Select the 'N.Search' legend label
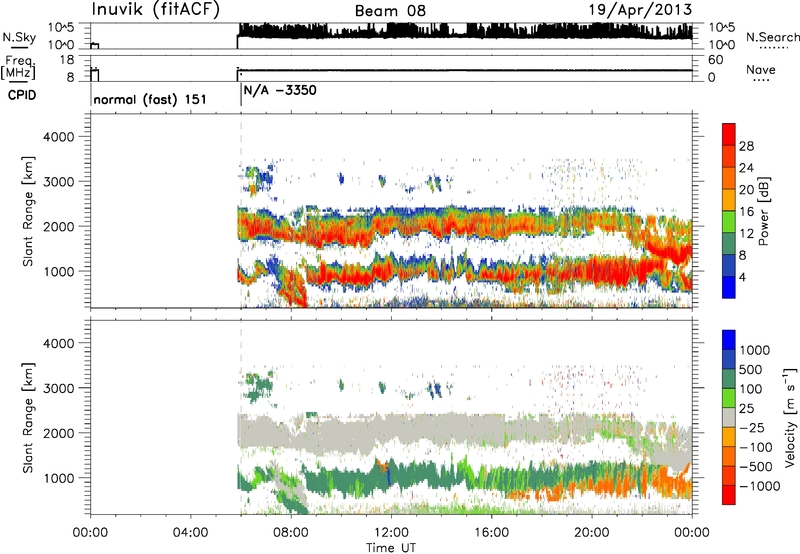This screenshot has width=800, height=554. [772, 37]
